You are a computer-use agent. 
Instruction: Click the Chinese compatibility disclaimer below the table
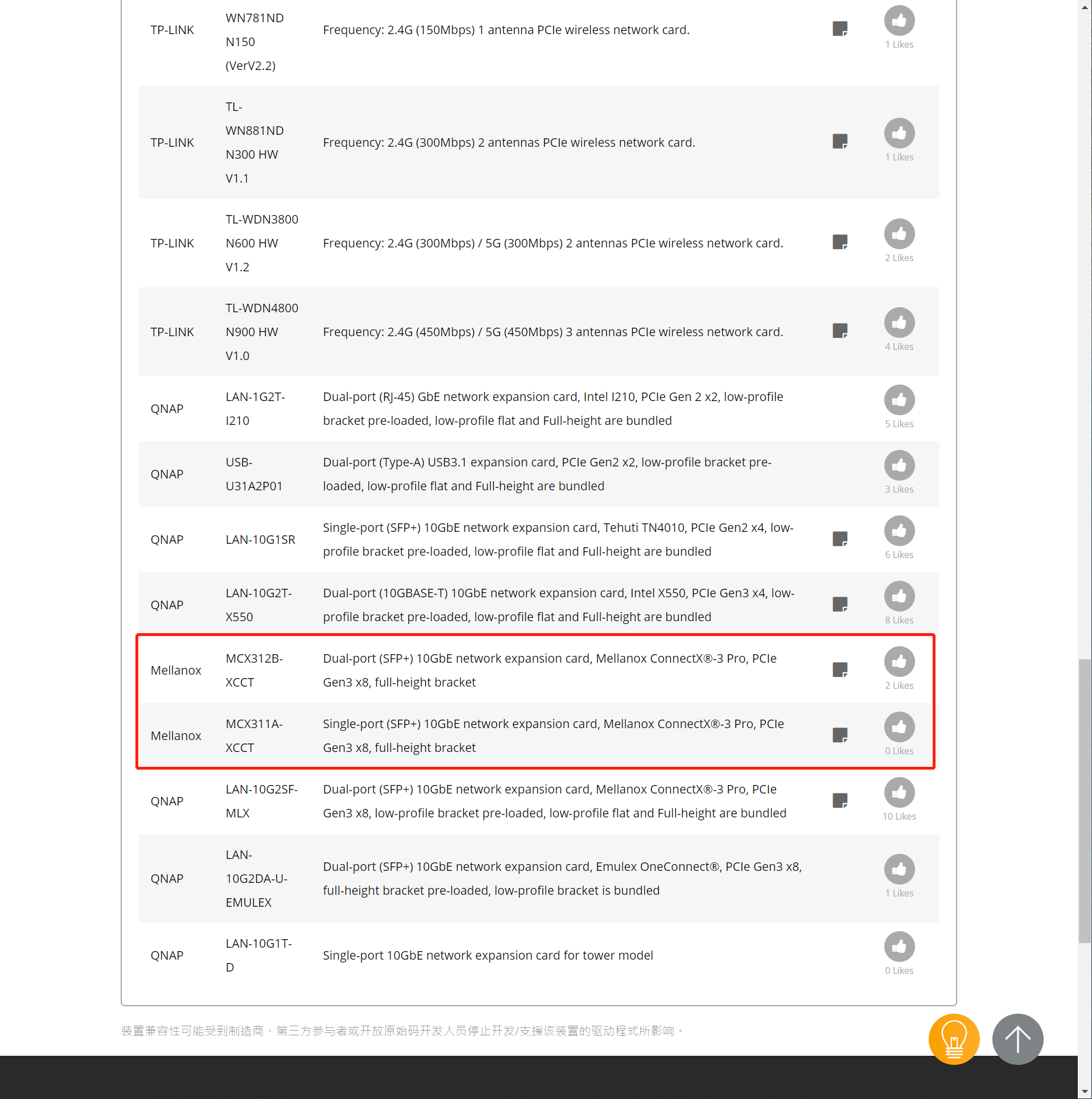tap(401, 1031)
